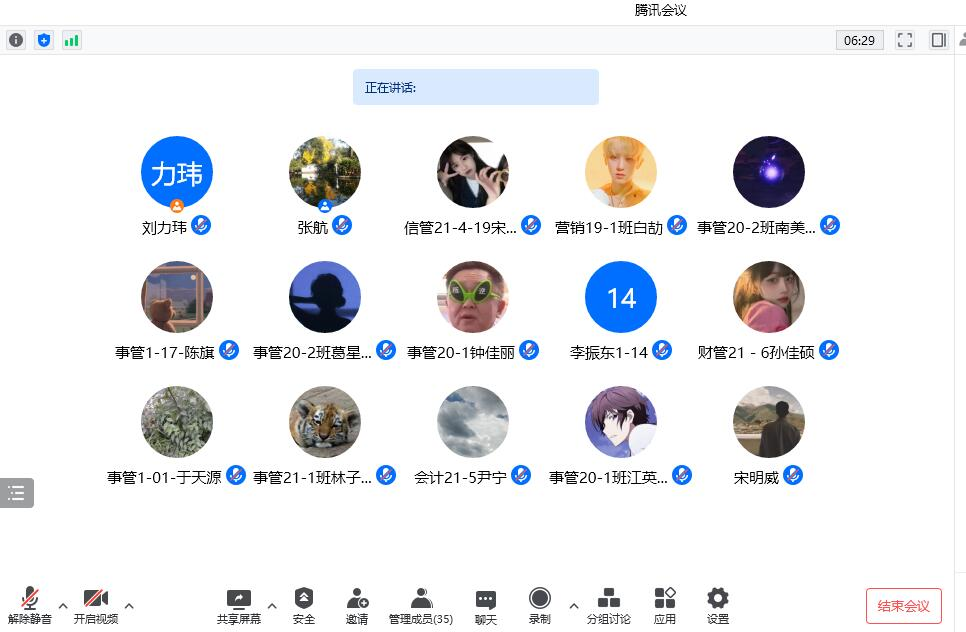
Task: Open 应用 apps panel
Action: pyautogui.click(x=665, y=606)
